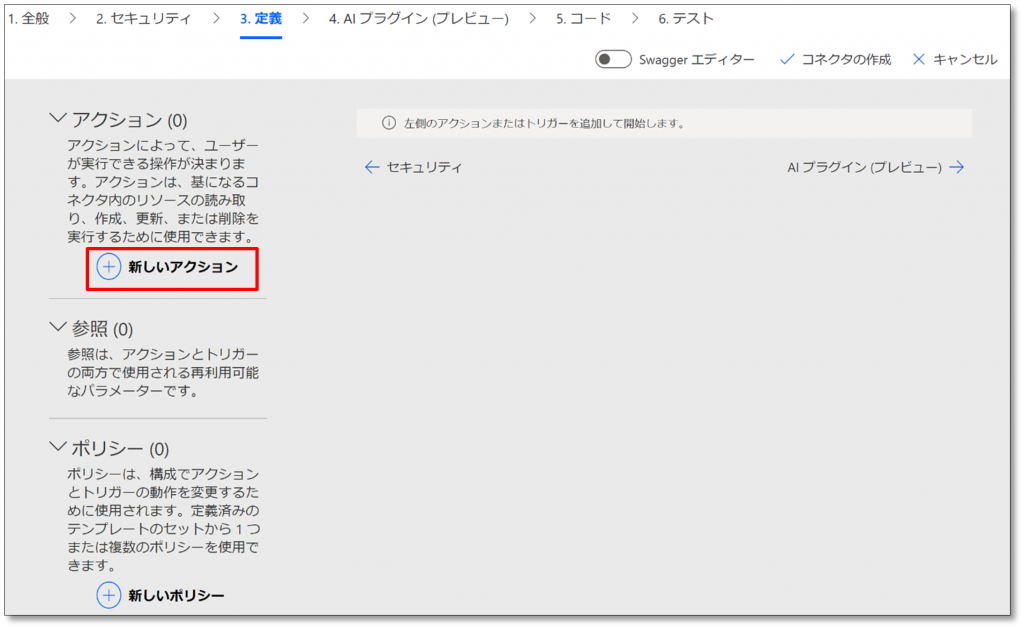The height and width of the screenshot is (629, 1024).
Task: Open the 2. セキュリティ step tab
Action: pyautogui.click(x=144, y=18)
